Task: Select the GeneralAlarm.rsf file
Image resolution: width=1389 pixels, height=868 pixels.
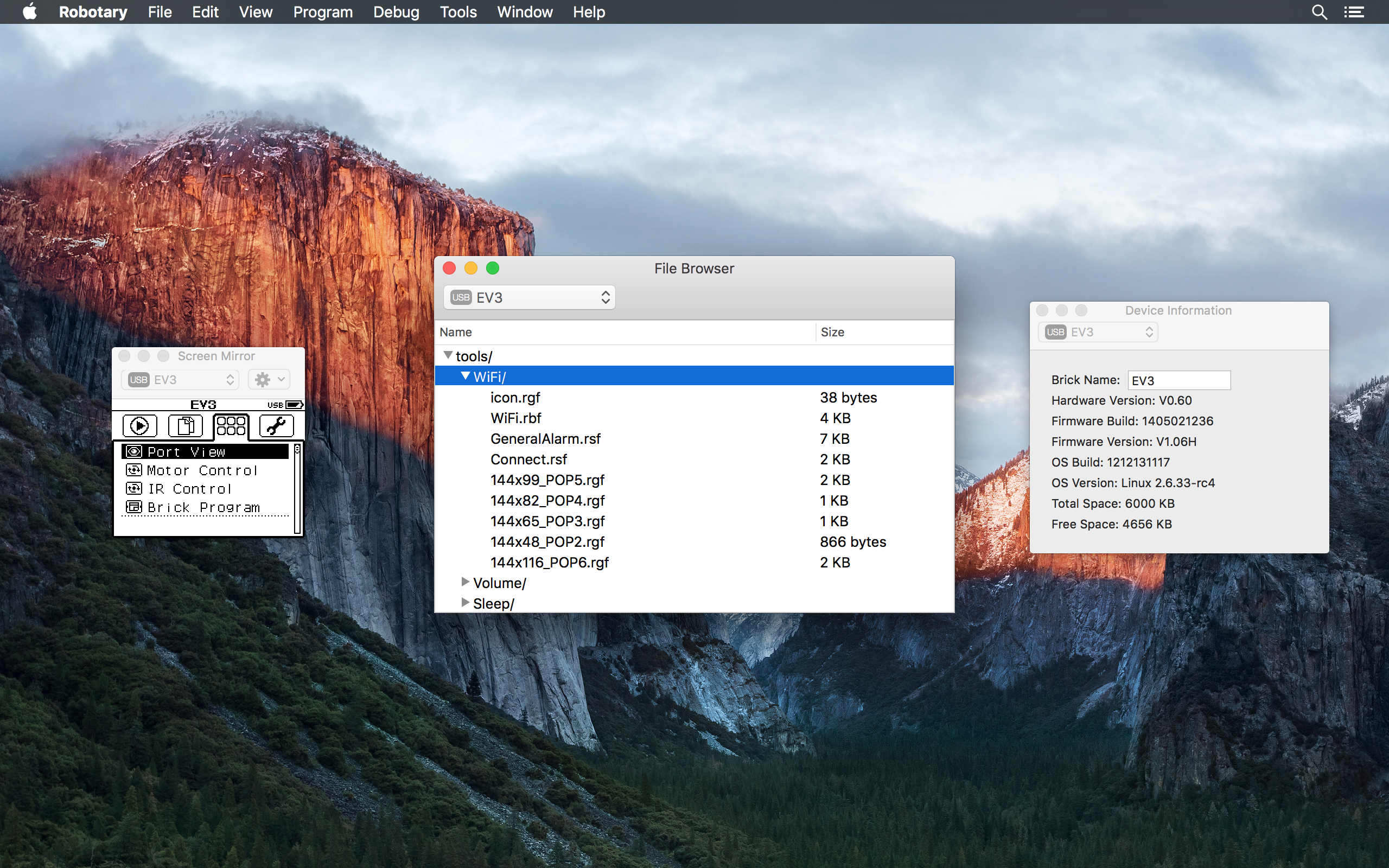Action: coord(545,439)
